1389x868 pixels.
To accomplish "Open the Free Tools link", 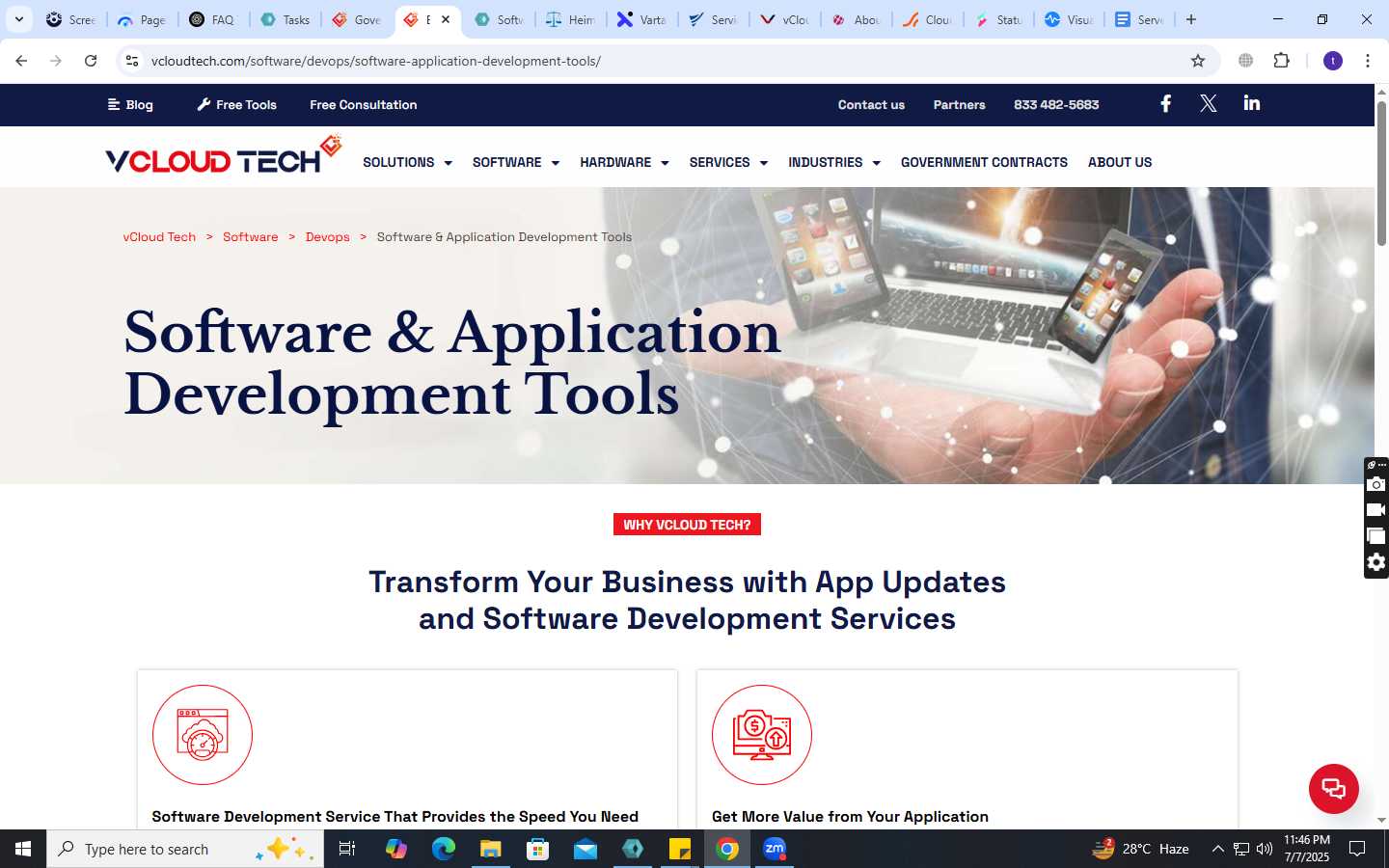I will click(x=237, y=104).
